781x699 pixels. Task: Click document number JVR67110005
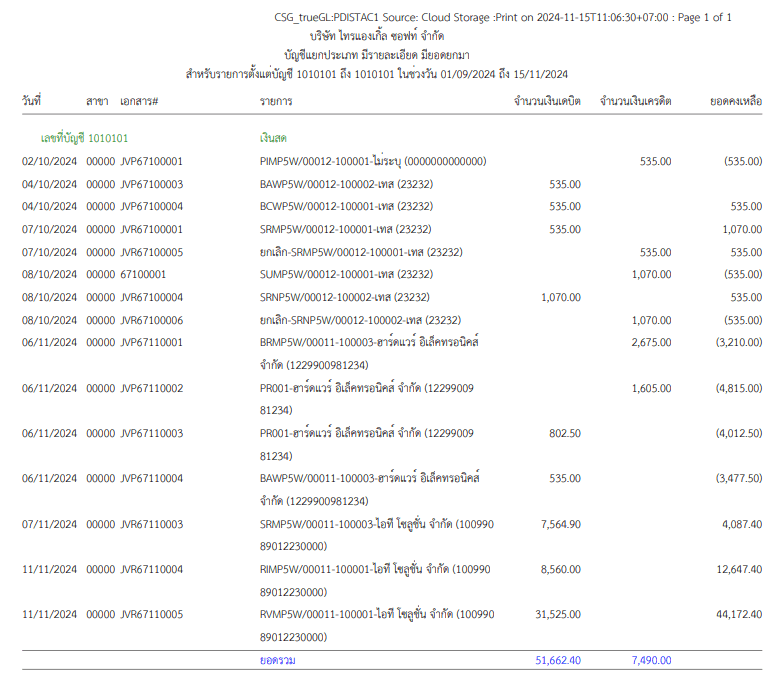click(x=151, y=614)
